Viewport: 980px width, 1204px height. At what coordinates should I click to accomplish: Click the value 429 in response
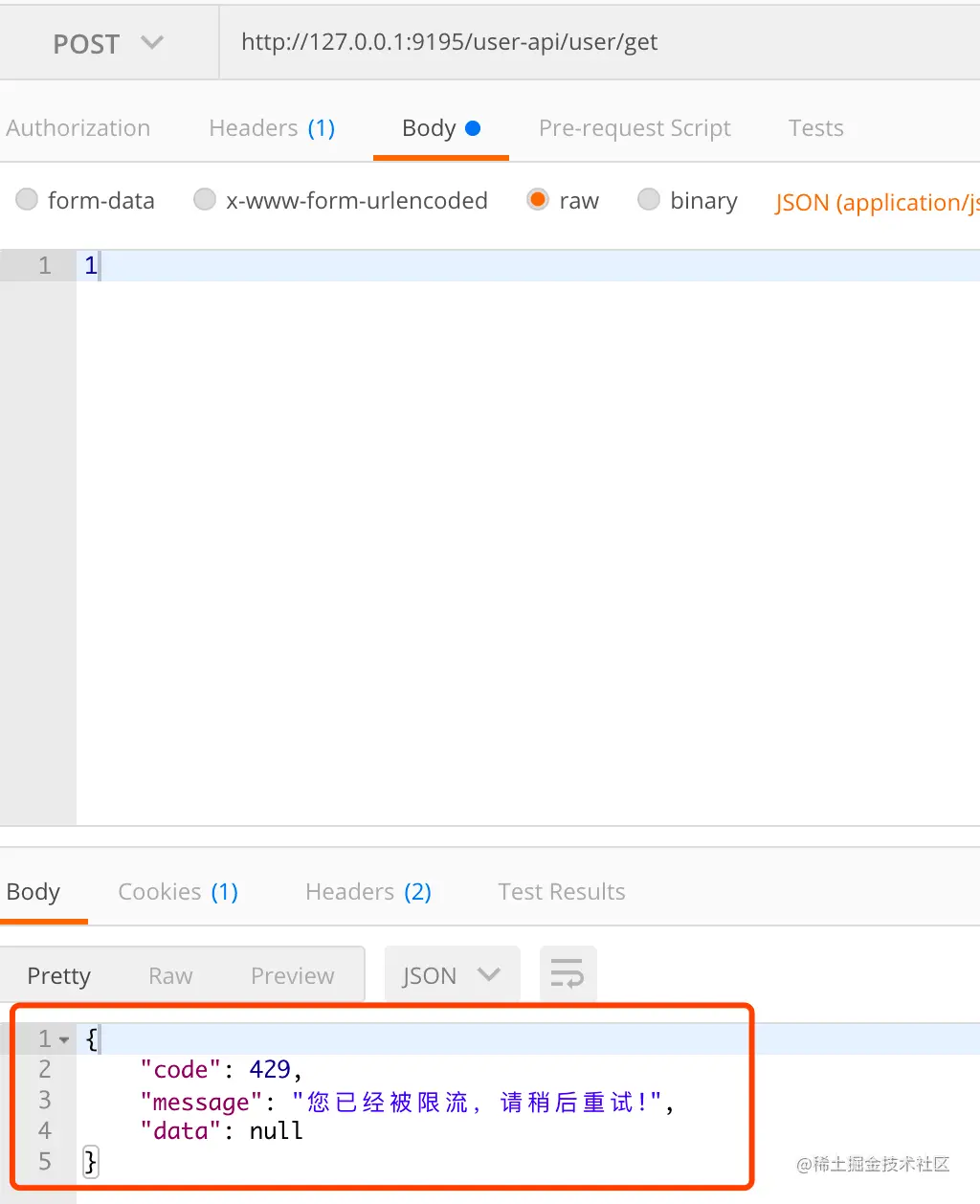(x=270, y=1069)
